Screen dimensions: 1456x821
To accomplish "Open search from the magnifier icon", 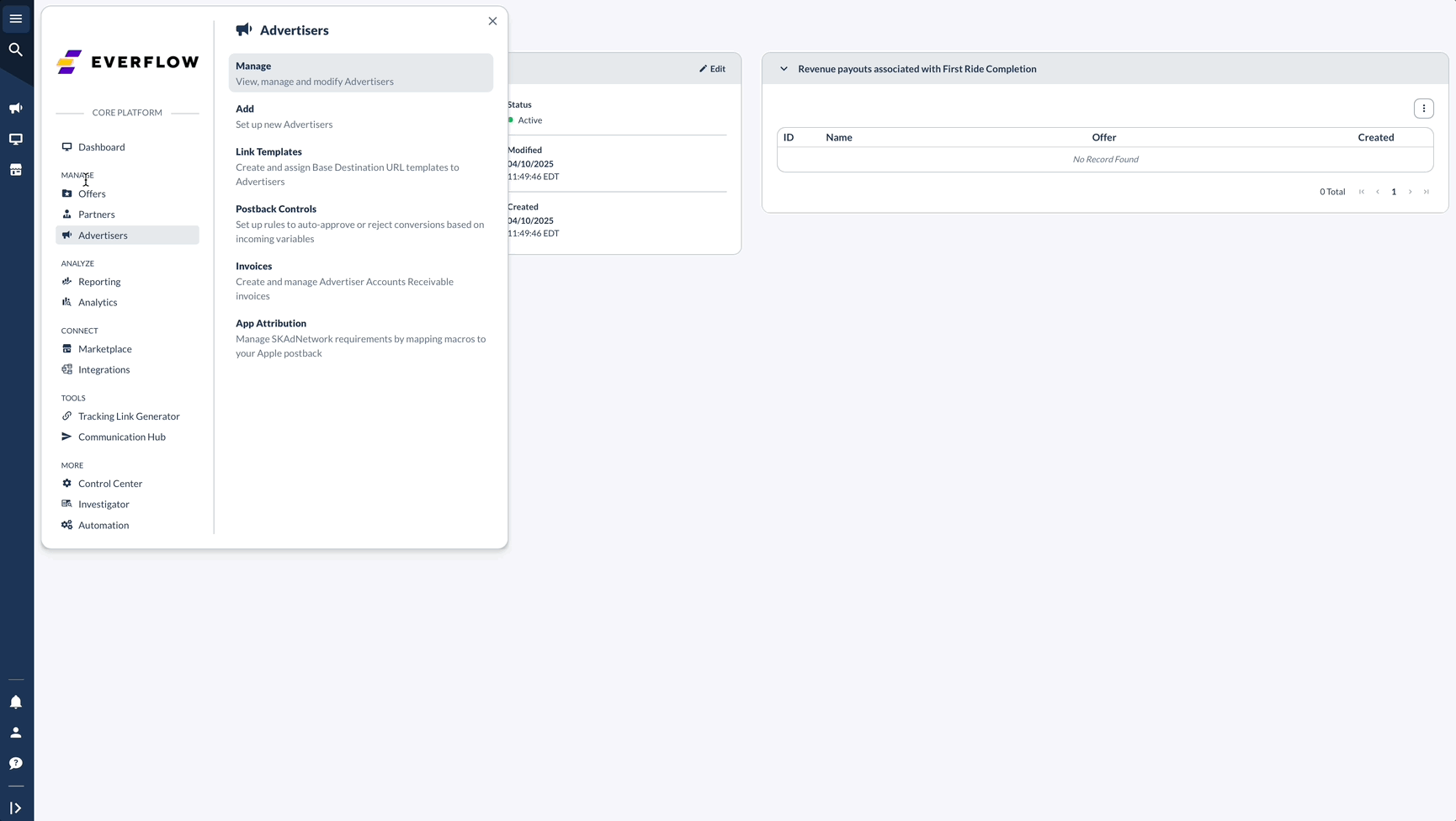I will pos(16,50).
